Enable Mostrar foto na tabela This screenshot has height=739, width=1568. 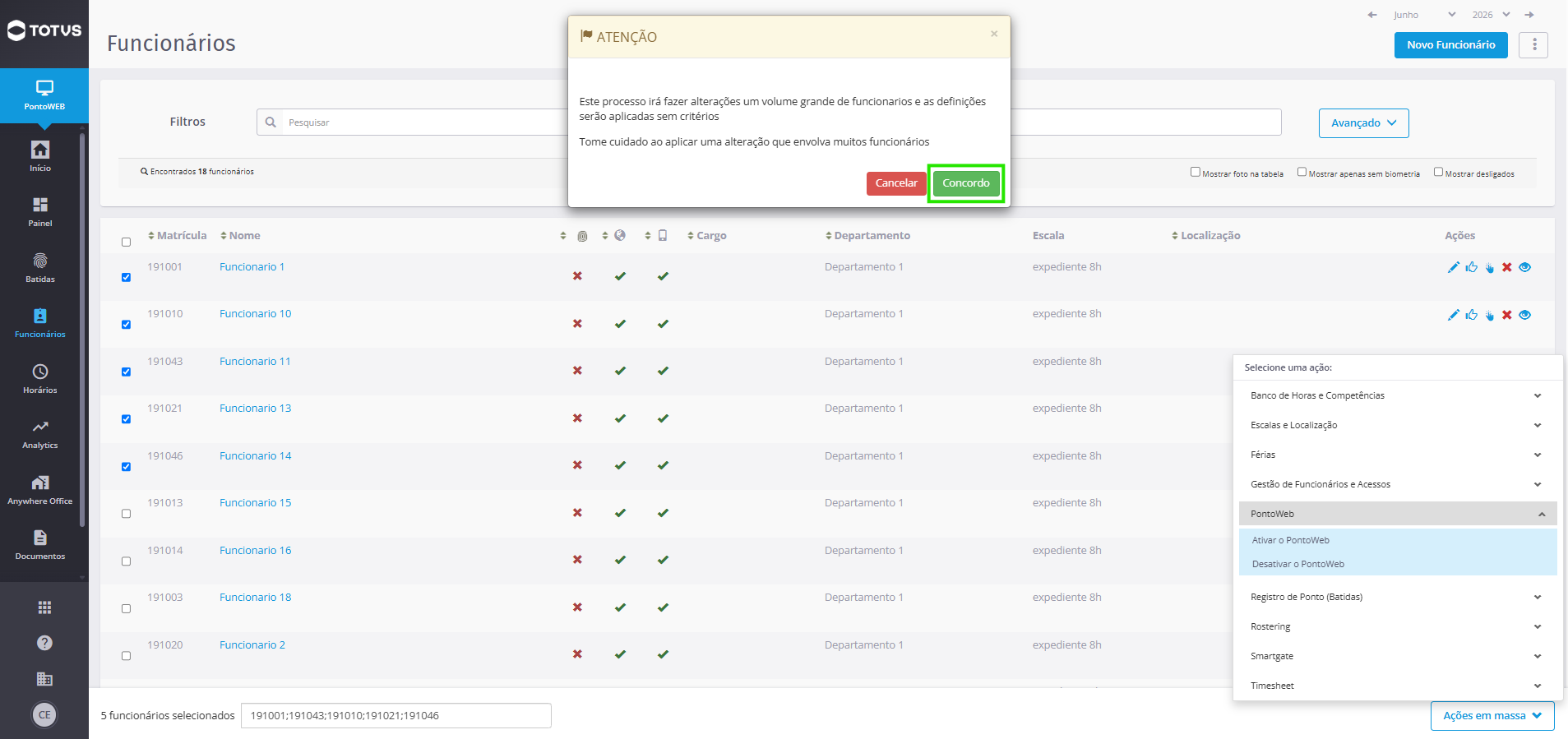1196,172
